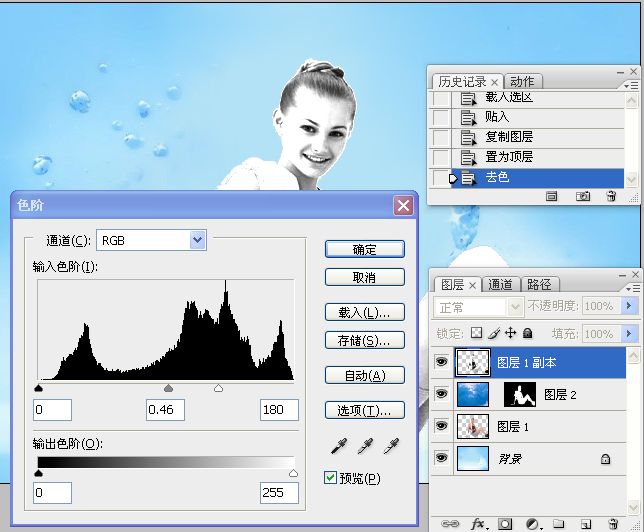Hide the 图层 1 副本 layer
644x532 pixels.
441,364
